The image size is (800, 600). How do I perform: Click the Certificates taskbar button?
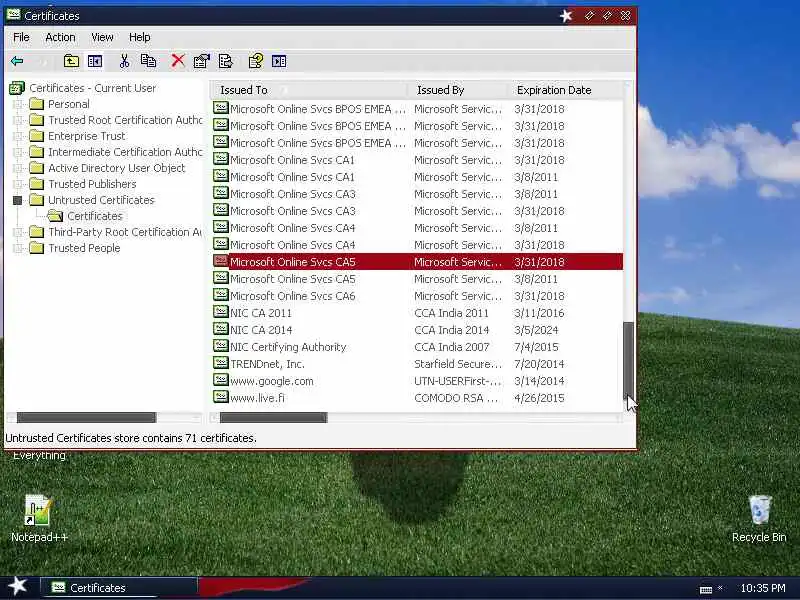[x=118, y=588]
